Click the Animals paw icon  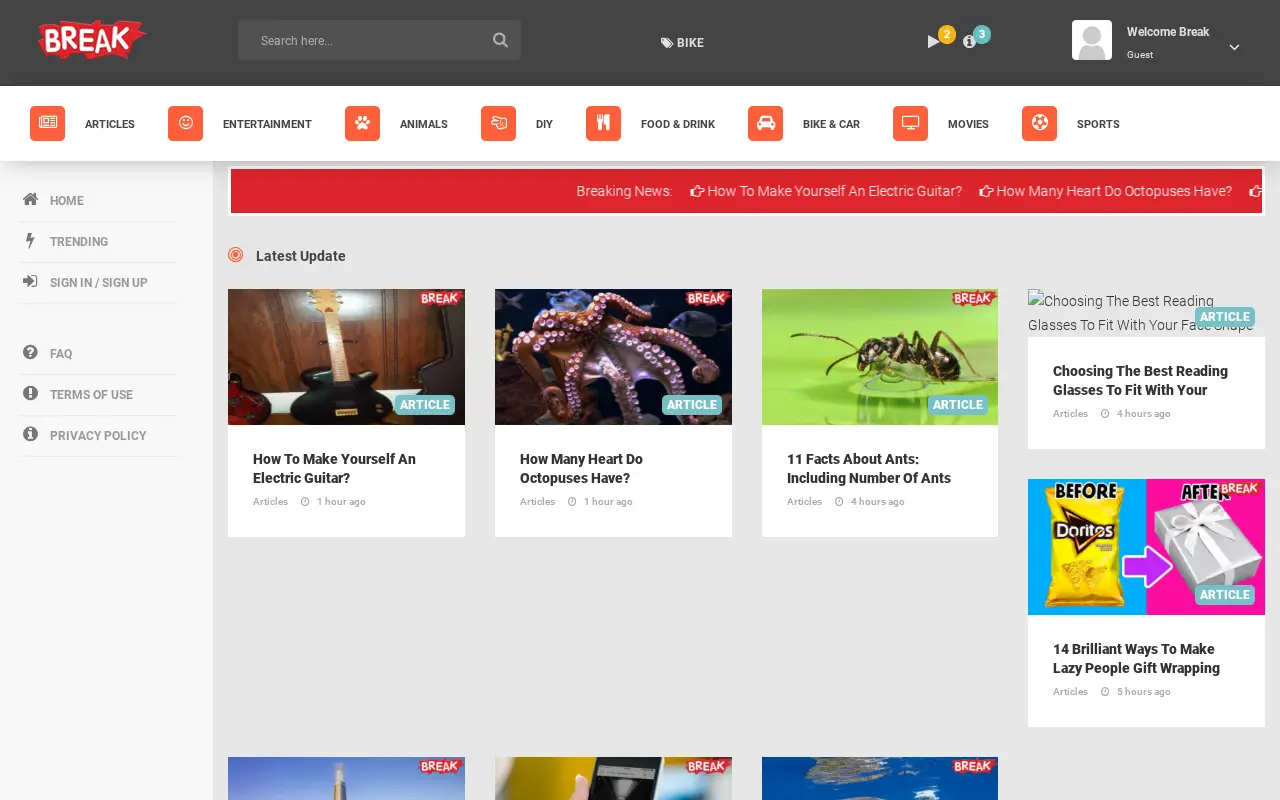tap(362, 124)
